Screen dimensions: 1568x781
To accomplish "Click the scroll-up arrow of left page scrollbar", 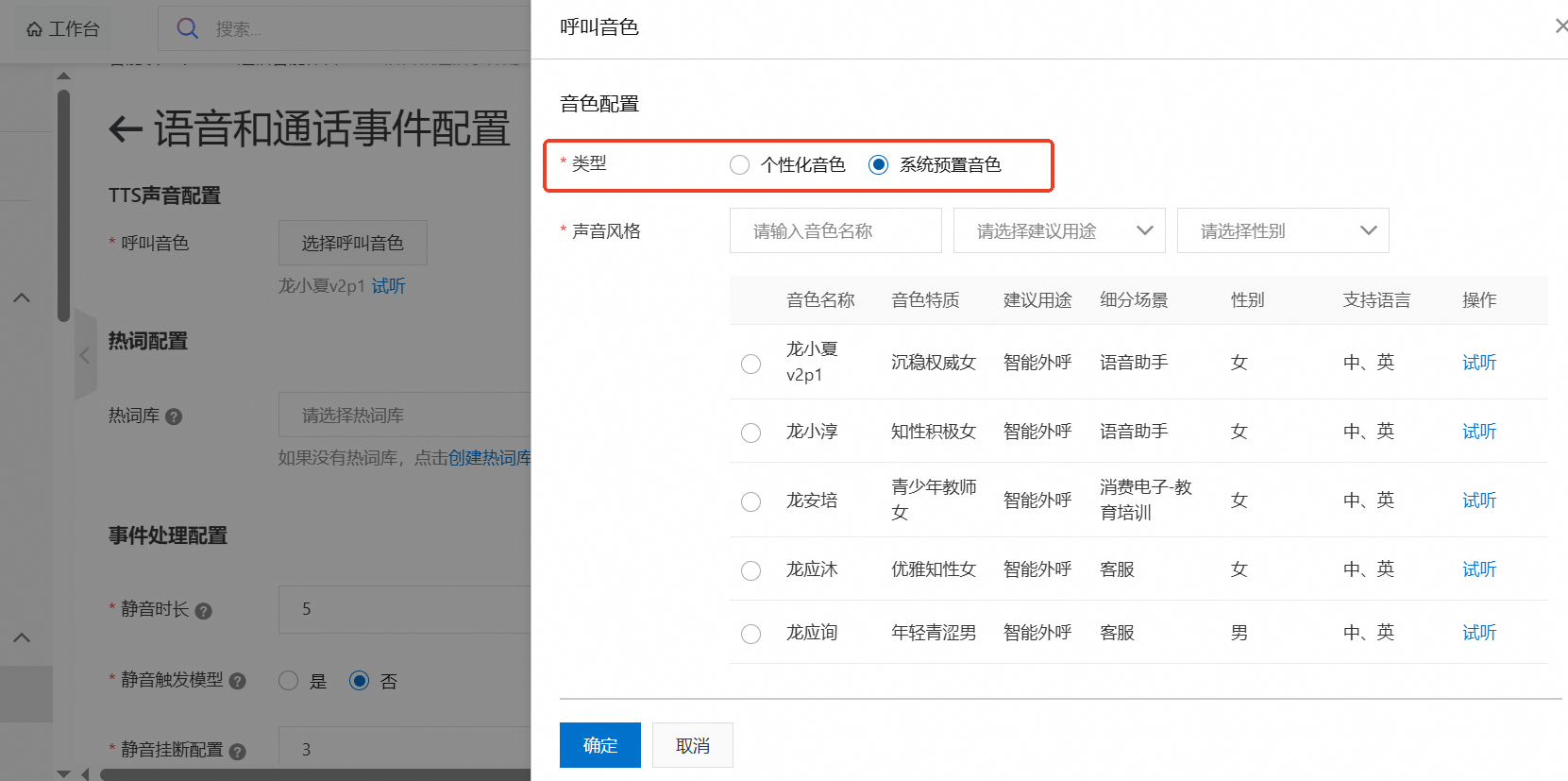I will [63, 76].
